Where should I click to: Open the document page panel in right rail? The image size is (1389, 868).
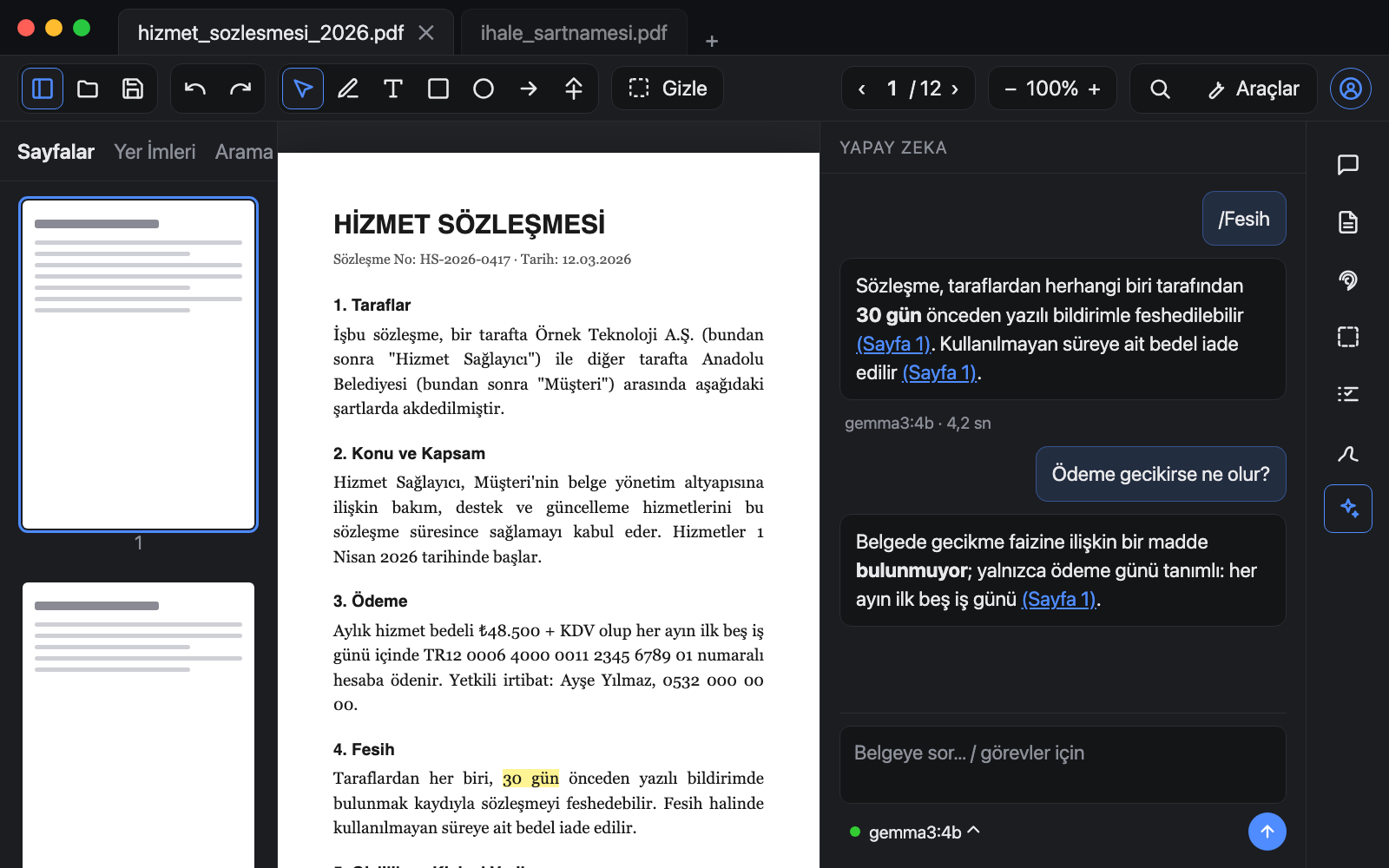[x=1348, y=222]
